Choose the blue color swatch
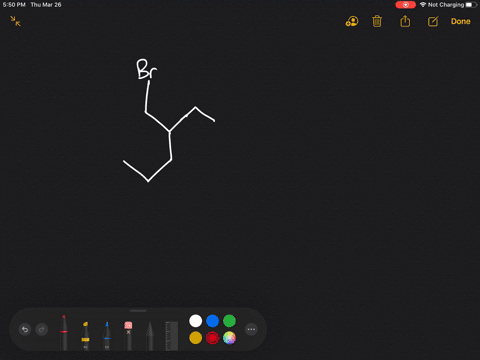The width and height of the screenshot is (480, 360). (x=212, y=321)
